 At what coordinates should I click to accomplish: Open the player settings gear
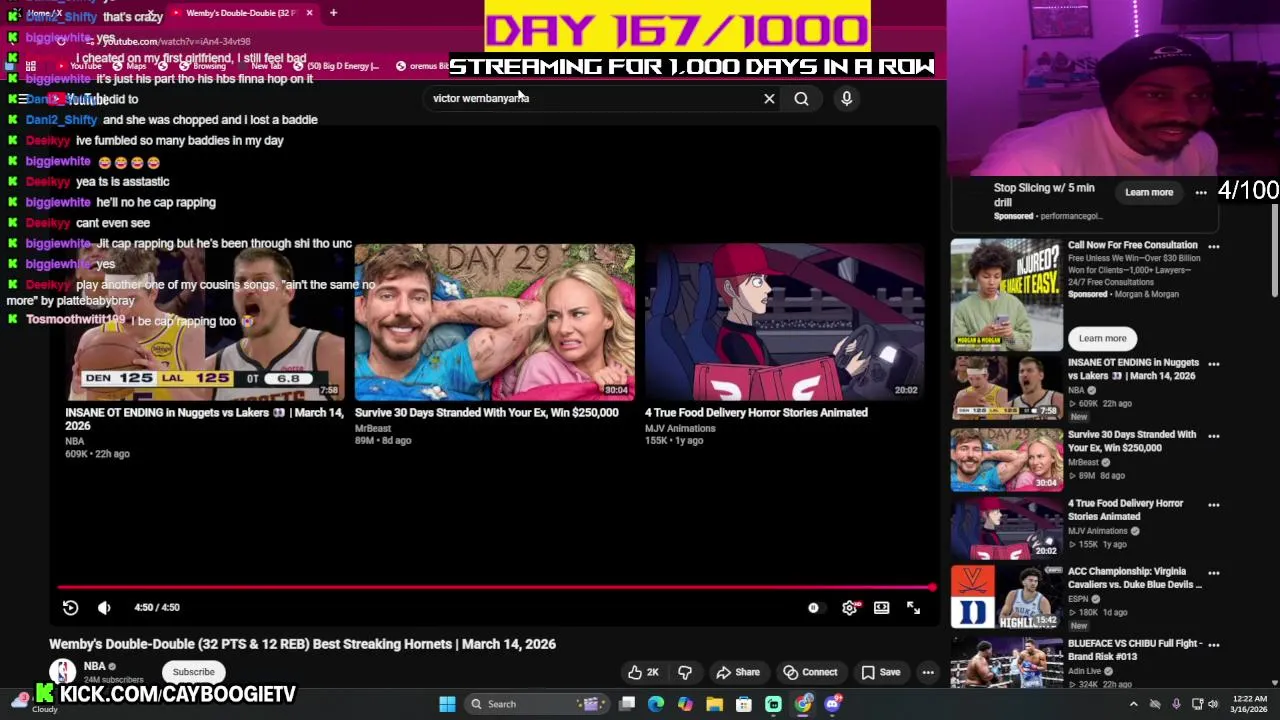pos(849,607)
